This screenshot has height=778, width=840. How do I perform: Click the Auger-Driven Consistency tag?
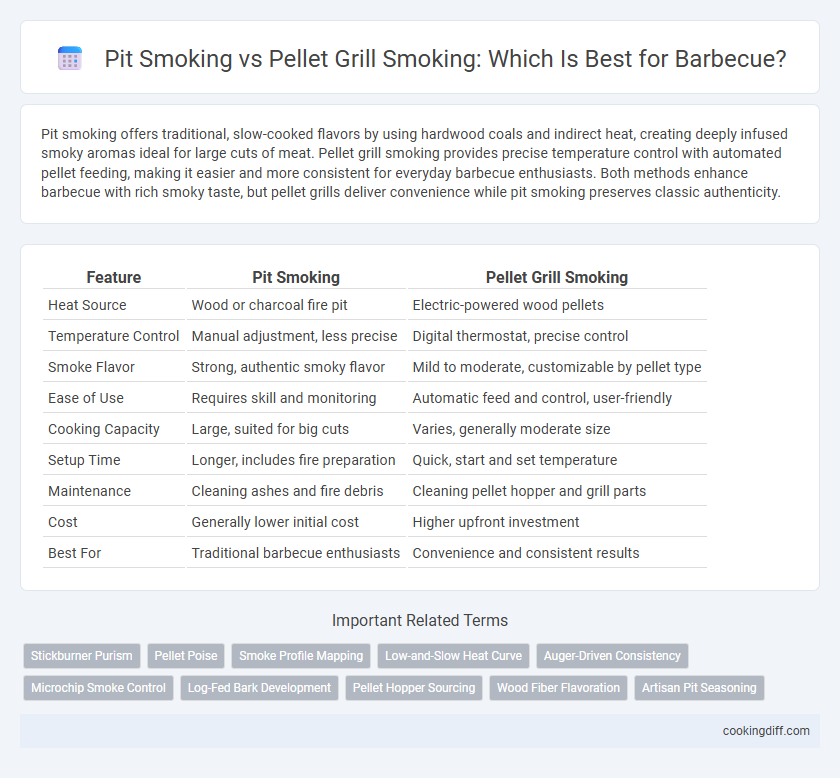pyautogui.click(x=612, y=656)
